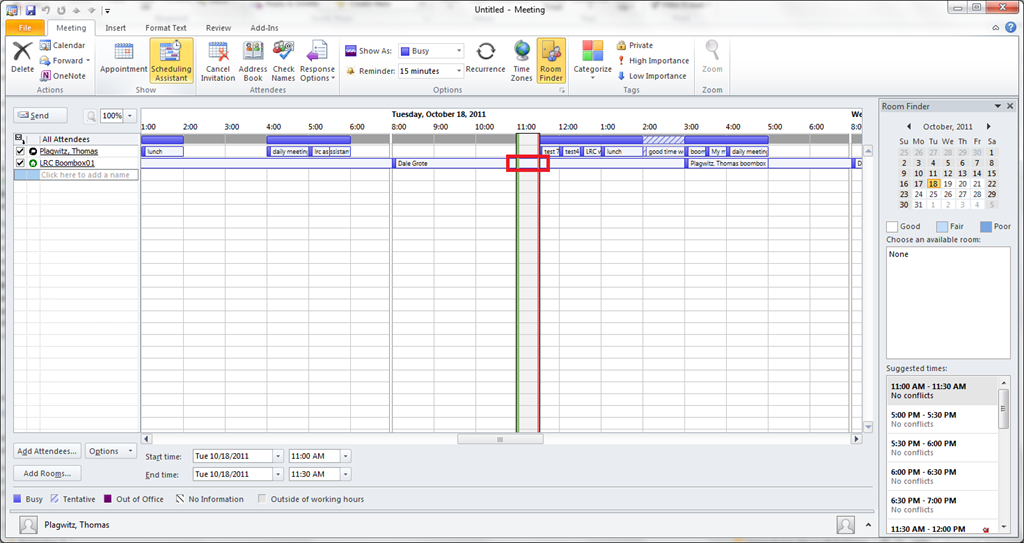The height and width of the screenshot is (543, 1024).
Task: Expand the Show As Busy dropdown
Action: (459, 51)
